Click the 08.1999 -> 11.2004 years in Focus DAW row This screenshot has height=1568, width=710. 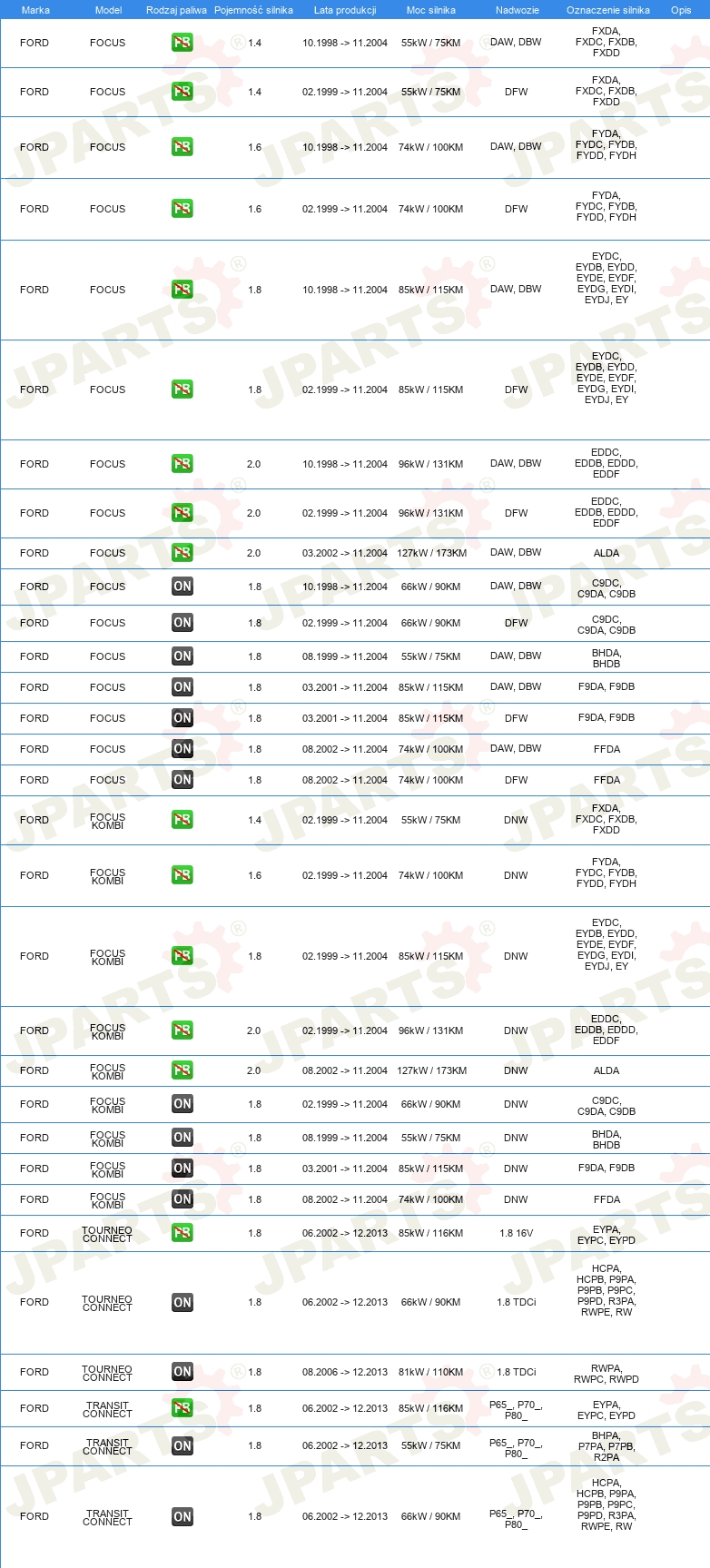(x=345, y=656)
